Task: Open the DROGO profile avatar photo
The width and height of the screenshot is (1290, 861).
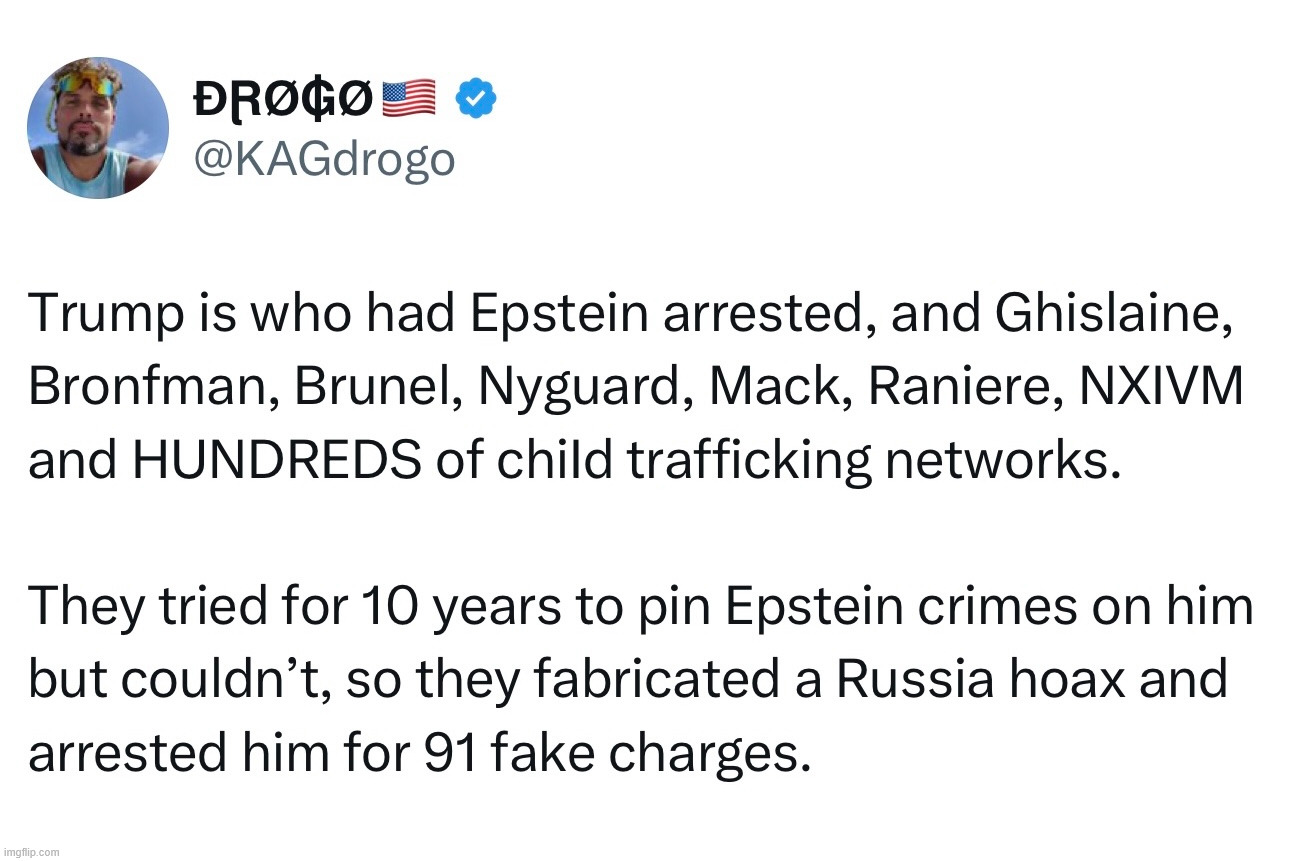Action: tap(98, 127)
